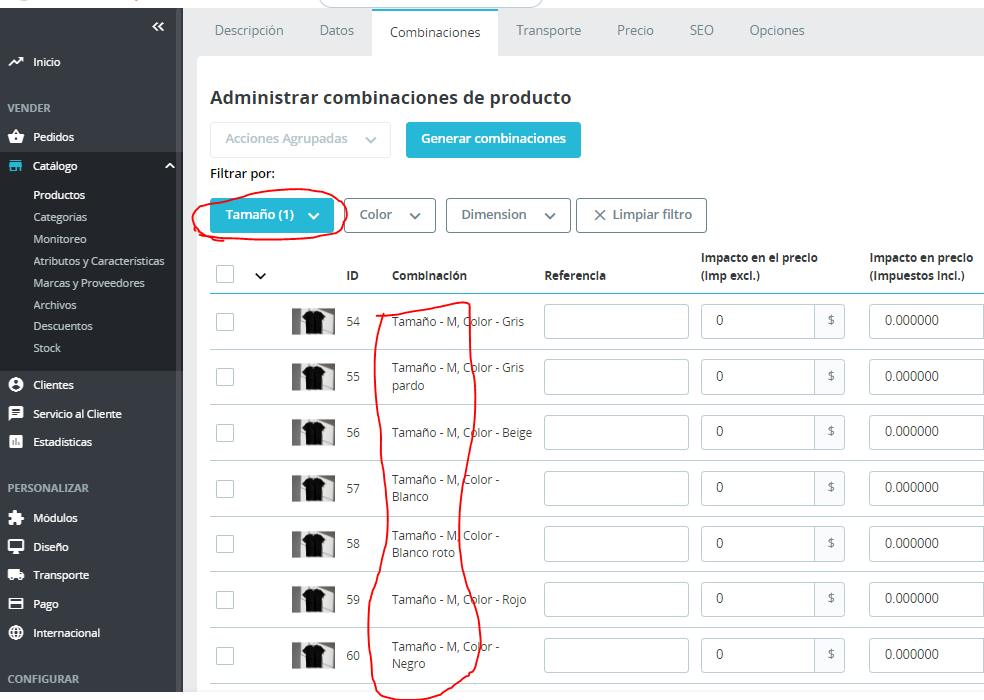This screenshot has height=700, width=984.
Task: Open Categorías in the sidebar
Action: [60, 217]
